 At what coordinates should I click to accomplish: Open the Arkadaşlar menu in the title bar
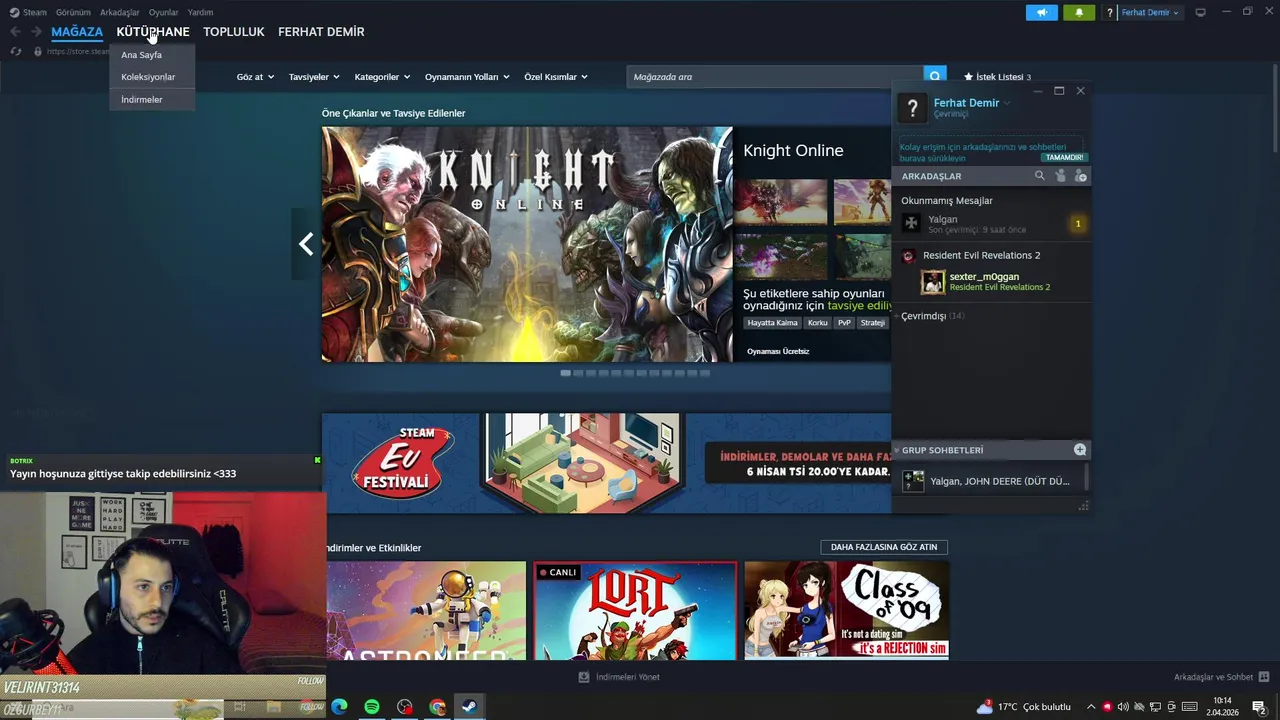point(120,12)
